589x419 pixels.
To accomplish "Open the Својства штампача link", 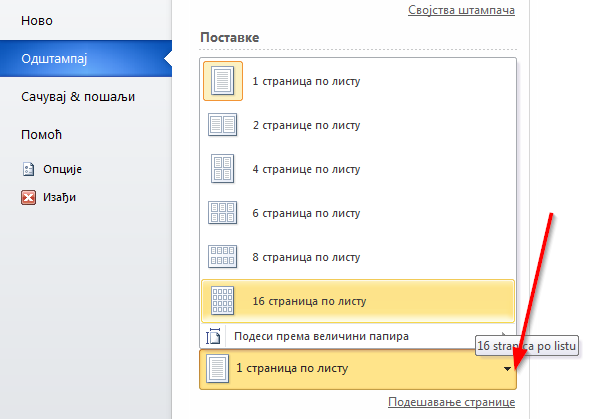I will pyautogui.click(x=461, y=10).
